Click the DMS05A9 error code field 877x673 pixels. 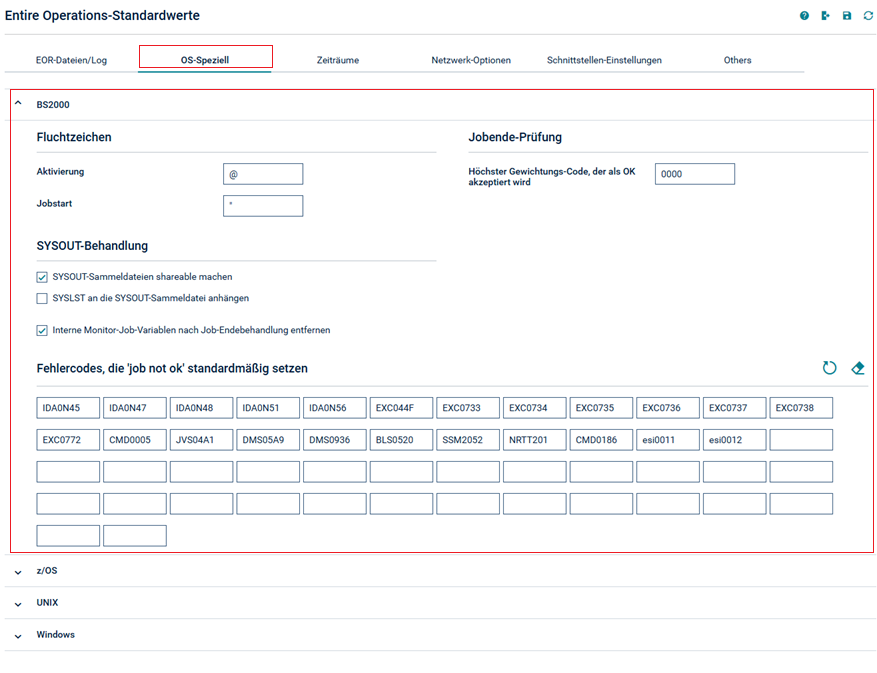(x=268, y=440)
